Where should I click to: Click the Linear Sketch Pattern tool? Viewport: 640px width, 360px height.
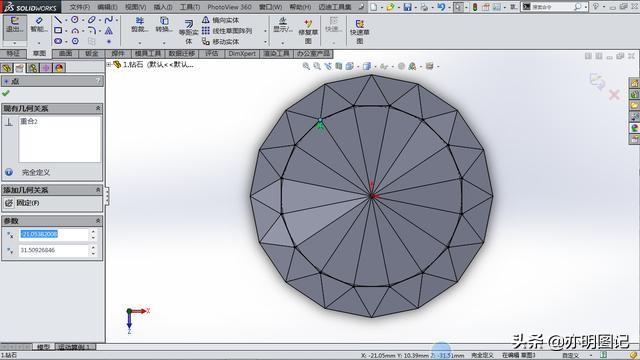(x=227, y=31)
